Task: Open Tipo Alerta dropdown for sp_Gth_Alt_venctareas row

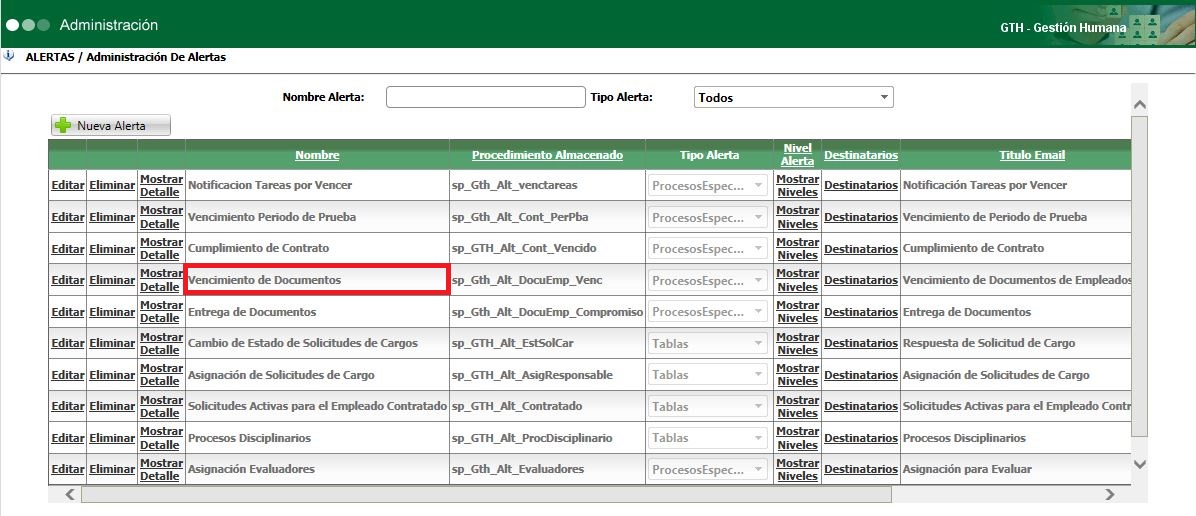Action: [x=709, y=185]
